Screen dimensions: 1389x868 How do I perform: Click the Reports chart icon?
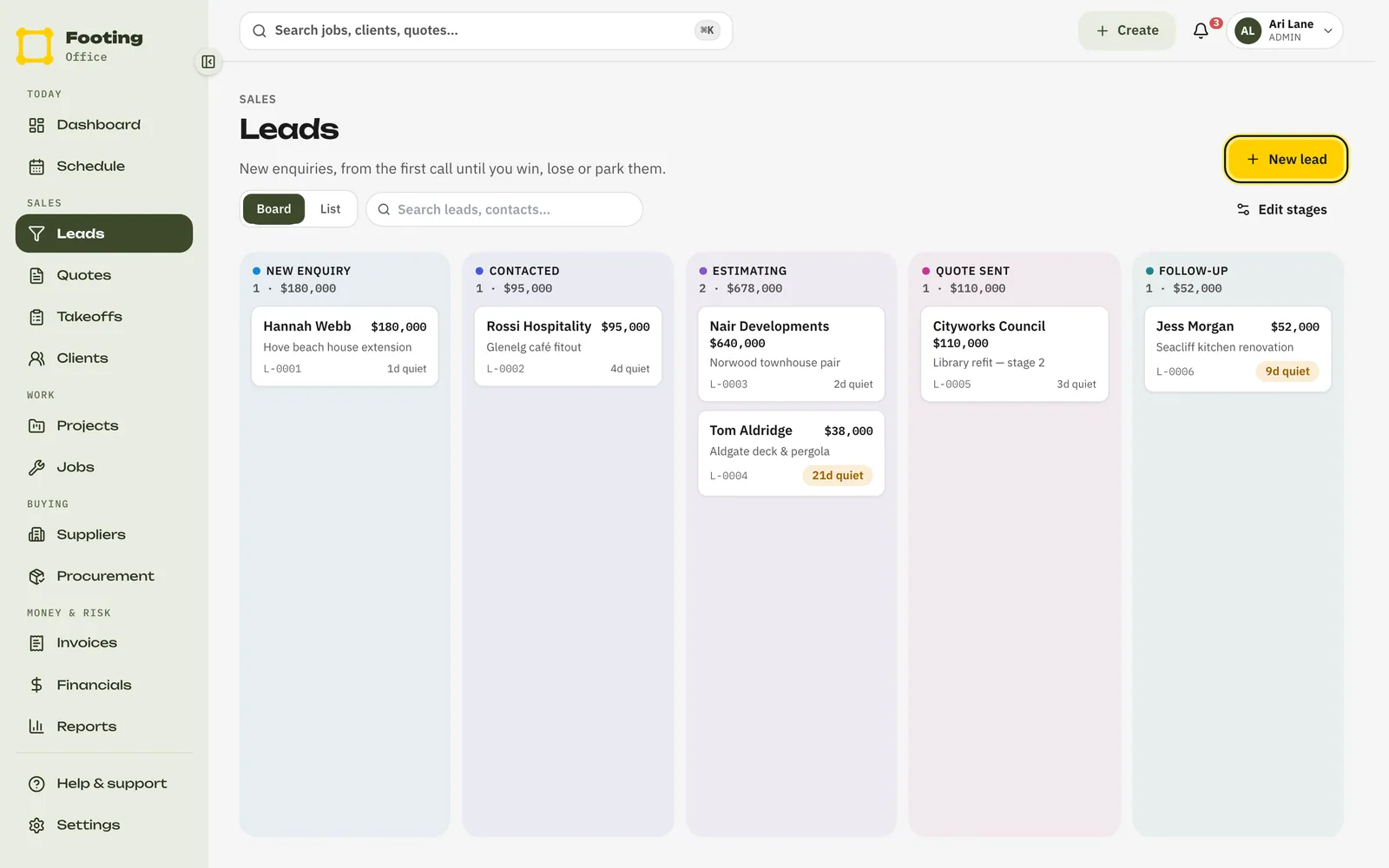36,727
